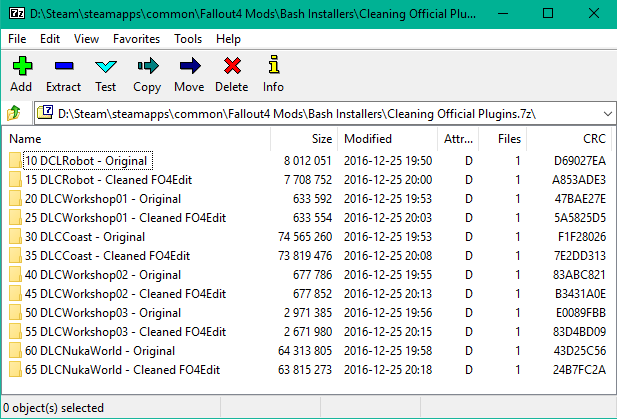Select 15 DLCRobot - Cleaned FO4Edit name
This screenshot has width=617, height=419.
109,180
